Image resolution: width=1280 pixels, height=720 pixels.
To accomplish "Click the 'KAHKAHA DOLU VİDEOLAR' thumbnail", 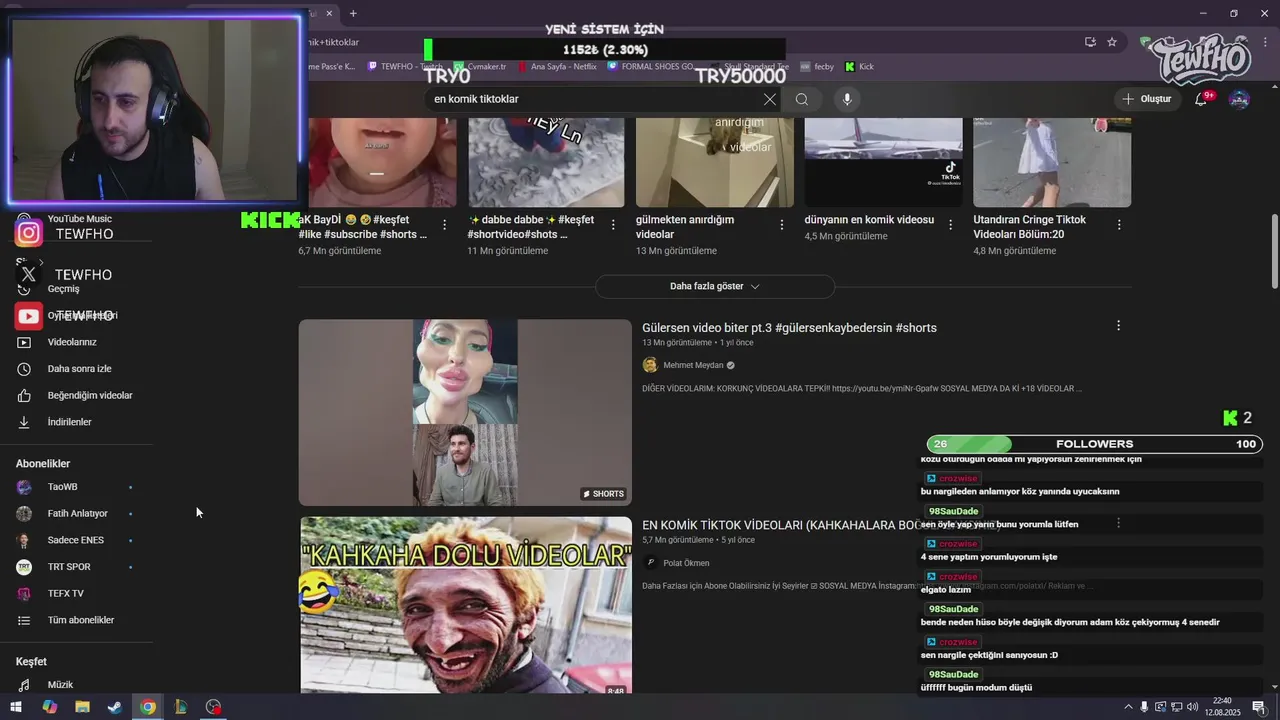I will (465, 605).
